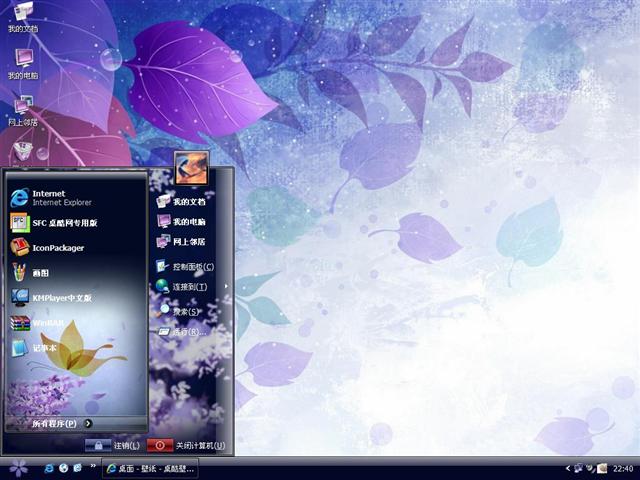Viewport: 640px width, 480px height.
Task: Choose 搜索(S) in the Start menu
Action: [x=184, y=311]
